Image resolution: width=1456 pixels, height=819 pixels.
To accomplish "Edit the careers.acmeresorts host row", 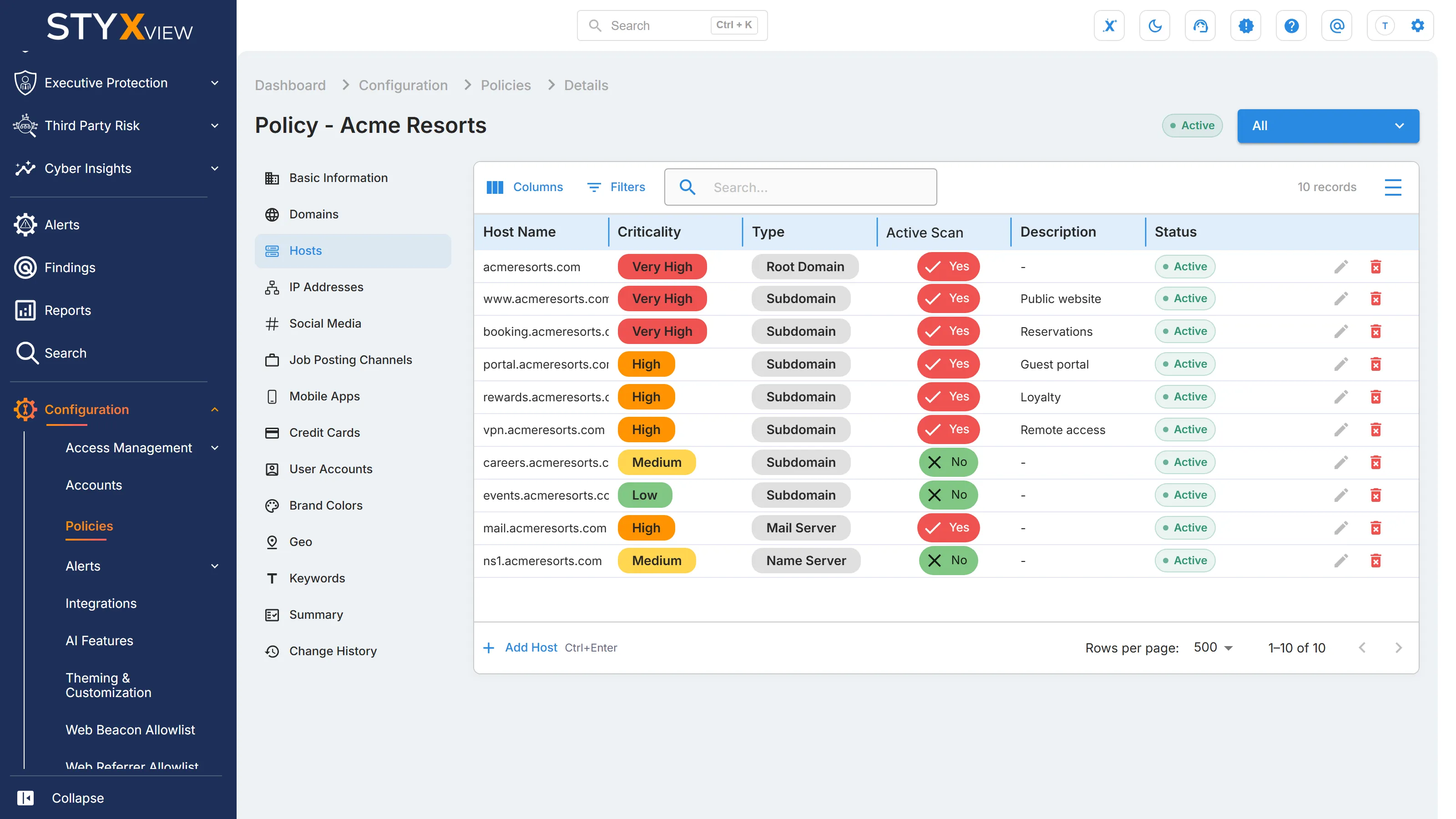I will tap(1341, 462).
